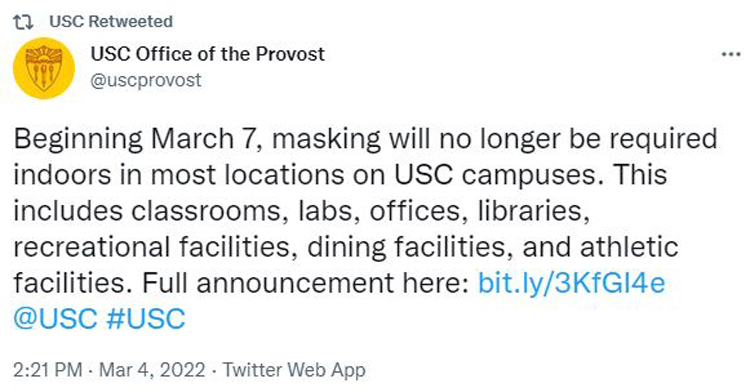Click the 'March 7' text in the tweet

coord(206,139)
